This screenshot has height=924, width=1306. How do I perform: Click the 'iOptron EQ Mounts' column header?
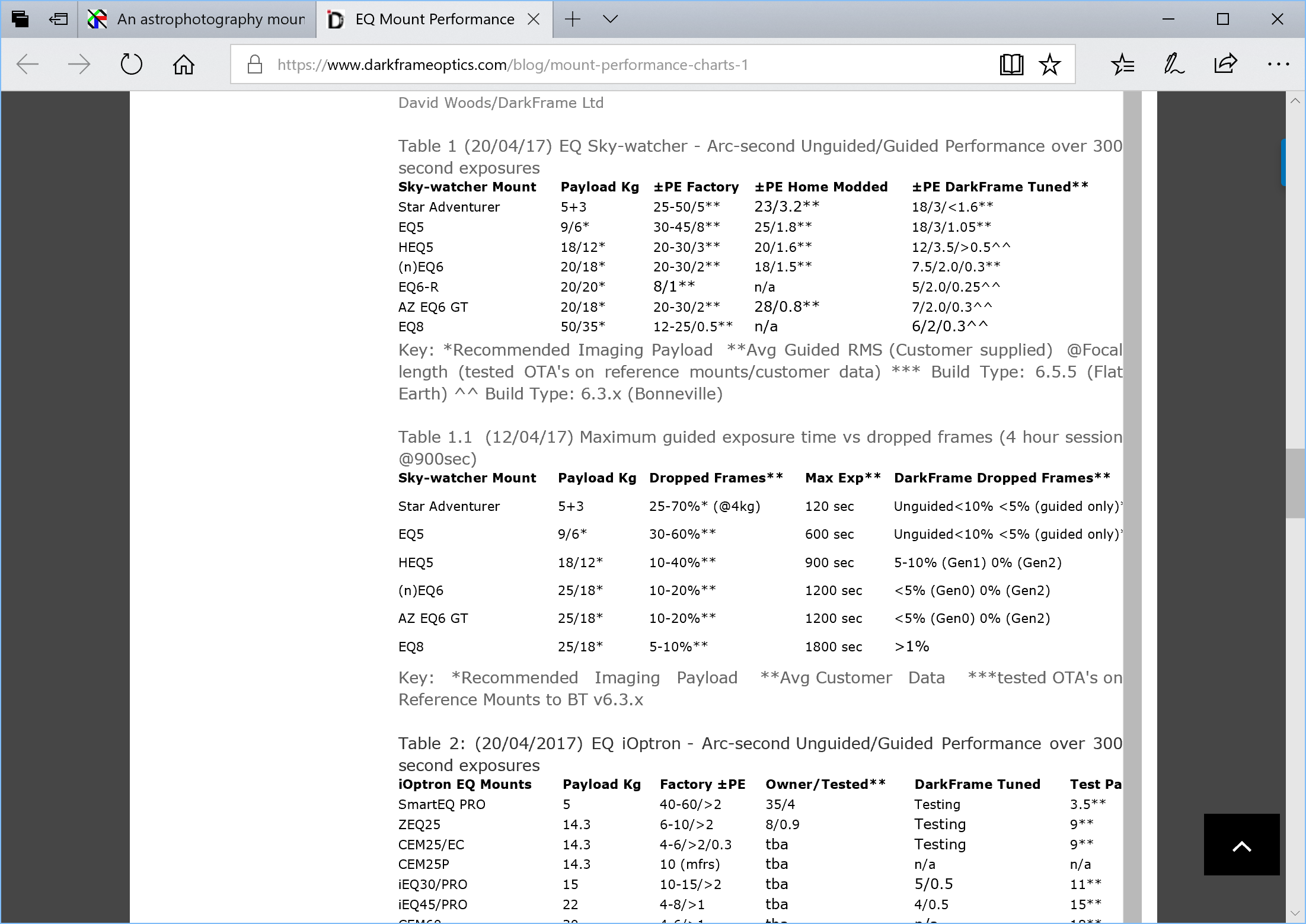(x=465, y=784)
